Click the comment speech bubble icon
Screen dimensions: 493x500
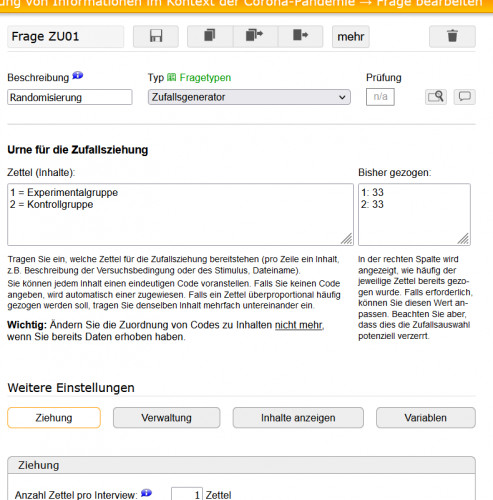click(465, 97)
